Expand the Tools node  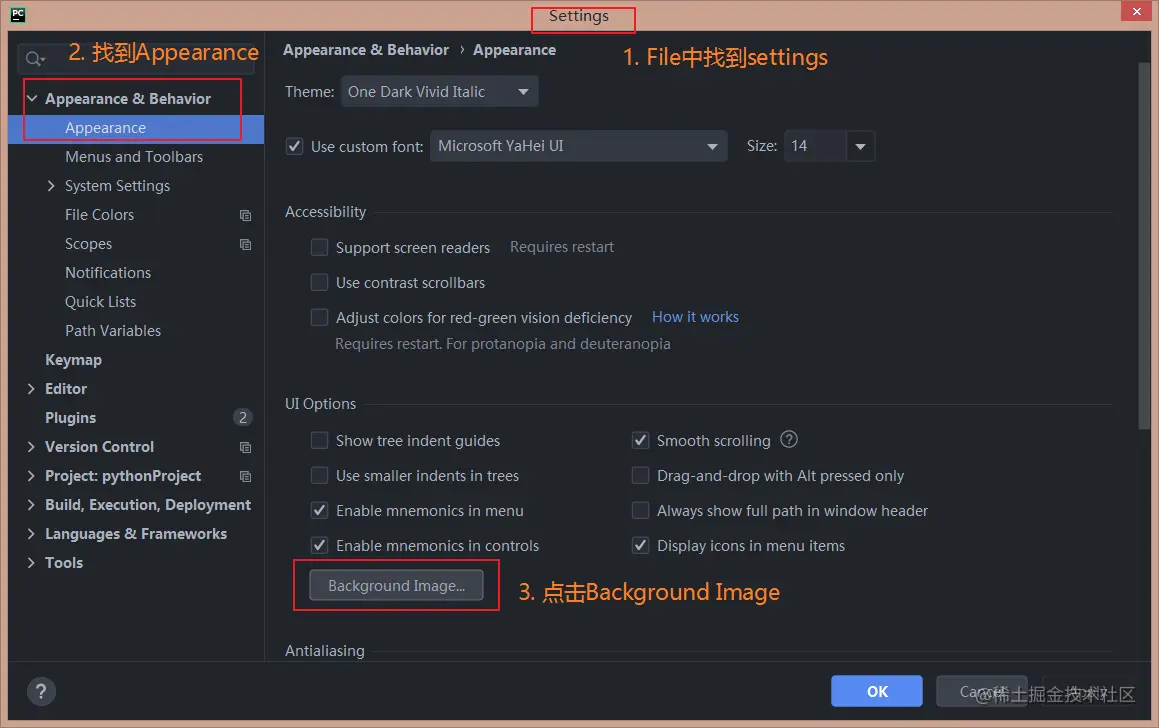point(31,563)
